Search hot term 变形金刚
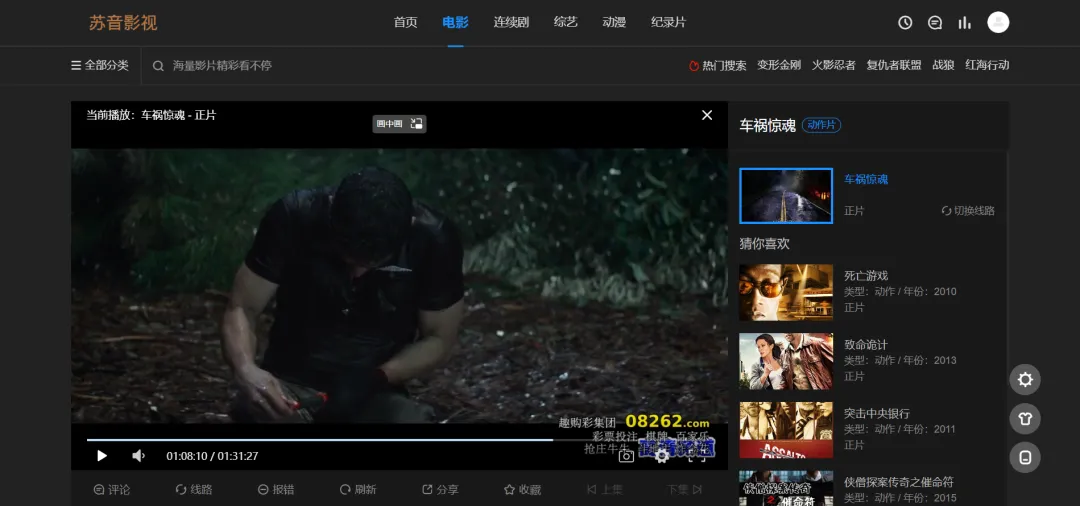The width and height of the screenshot is (1080, 506). click(x=779, y=65)
